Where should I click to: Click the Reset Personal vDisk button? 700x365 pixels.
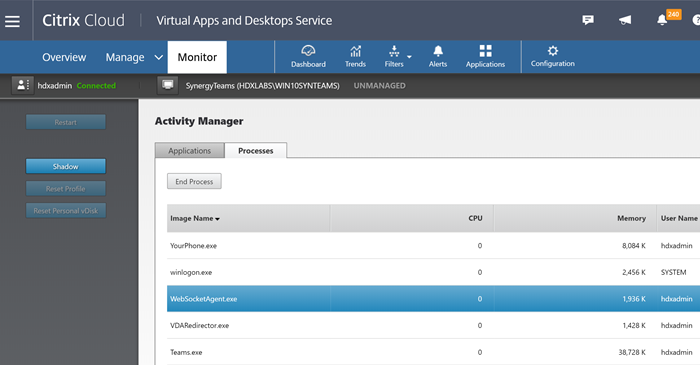pos(66,211)
